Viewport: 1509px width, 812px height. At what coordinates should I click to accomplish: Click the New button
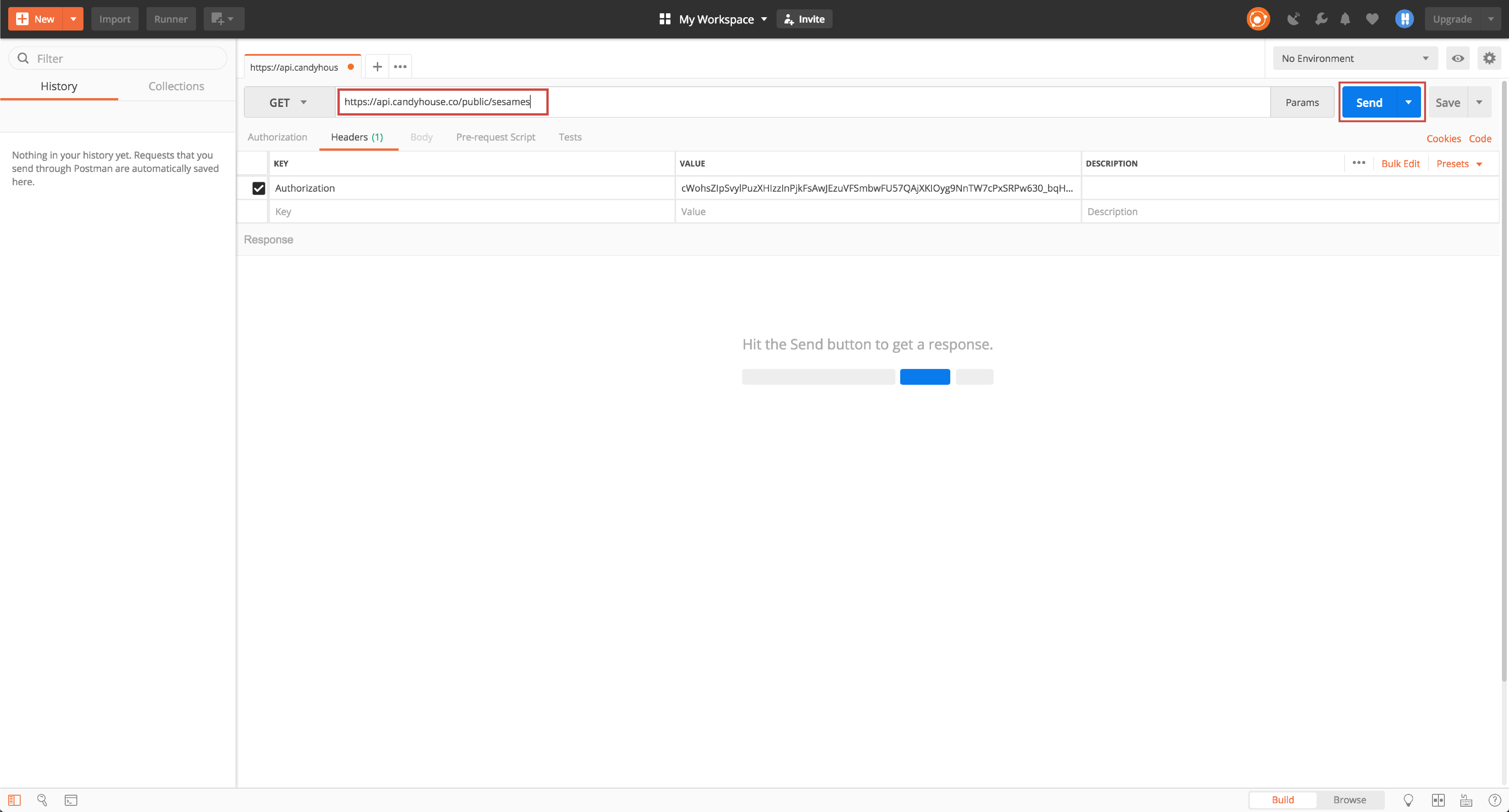pos(36,19)
